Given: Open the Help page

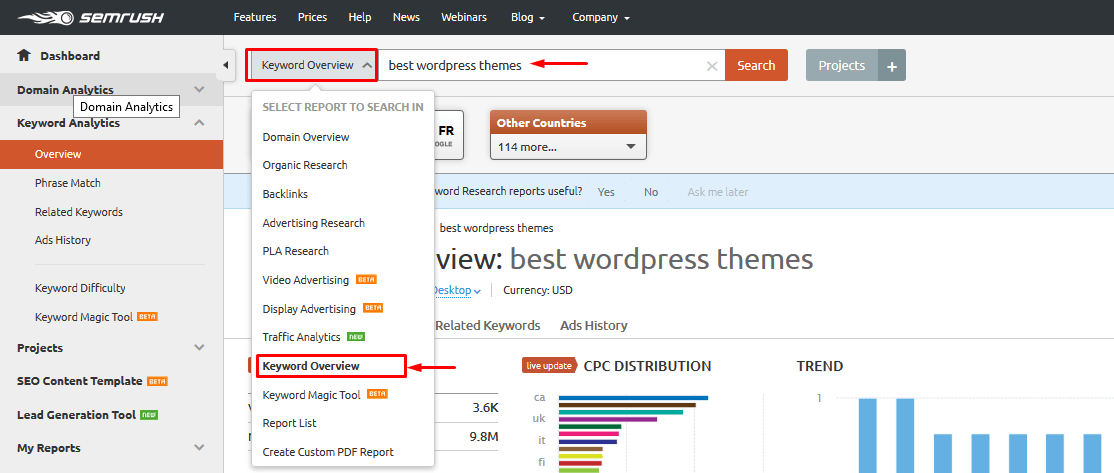Looking at the screenshot, I should coord(360,17).
